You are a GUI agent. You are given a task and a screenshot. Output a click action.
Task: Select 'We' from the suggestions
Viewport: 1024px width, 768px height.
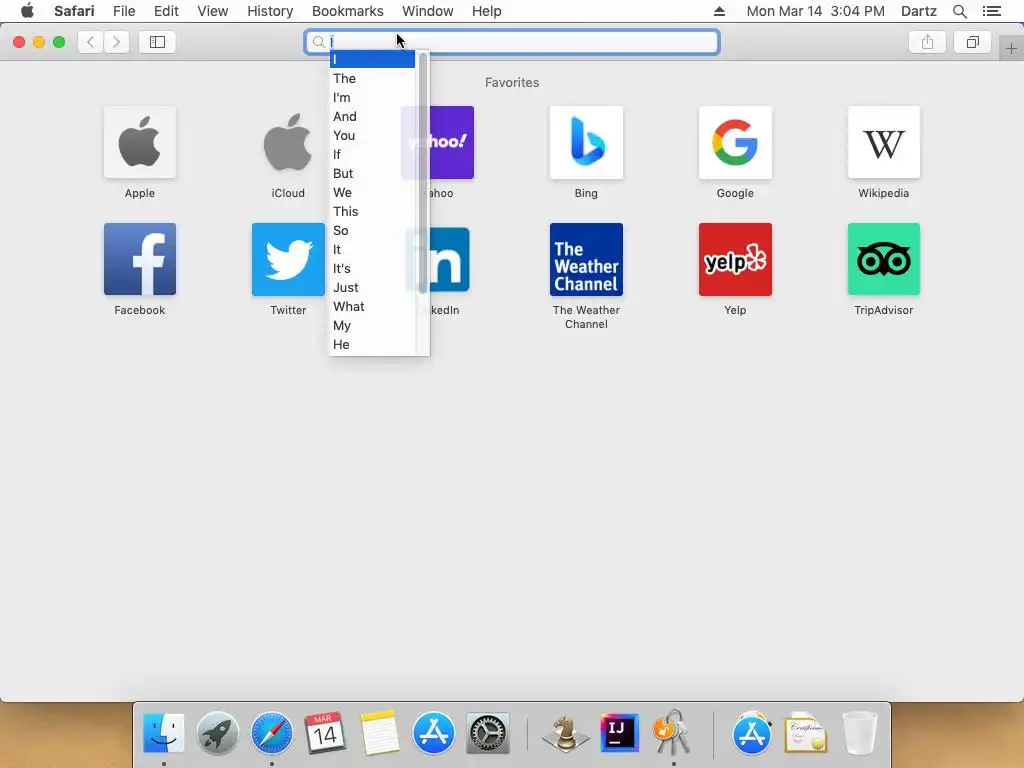pyautogui.click(x=372, y=192)
